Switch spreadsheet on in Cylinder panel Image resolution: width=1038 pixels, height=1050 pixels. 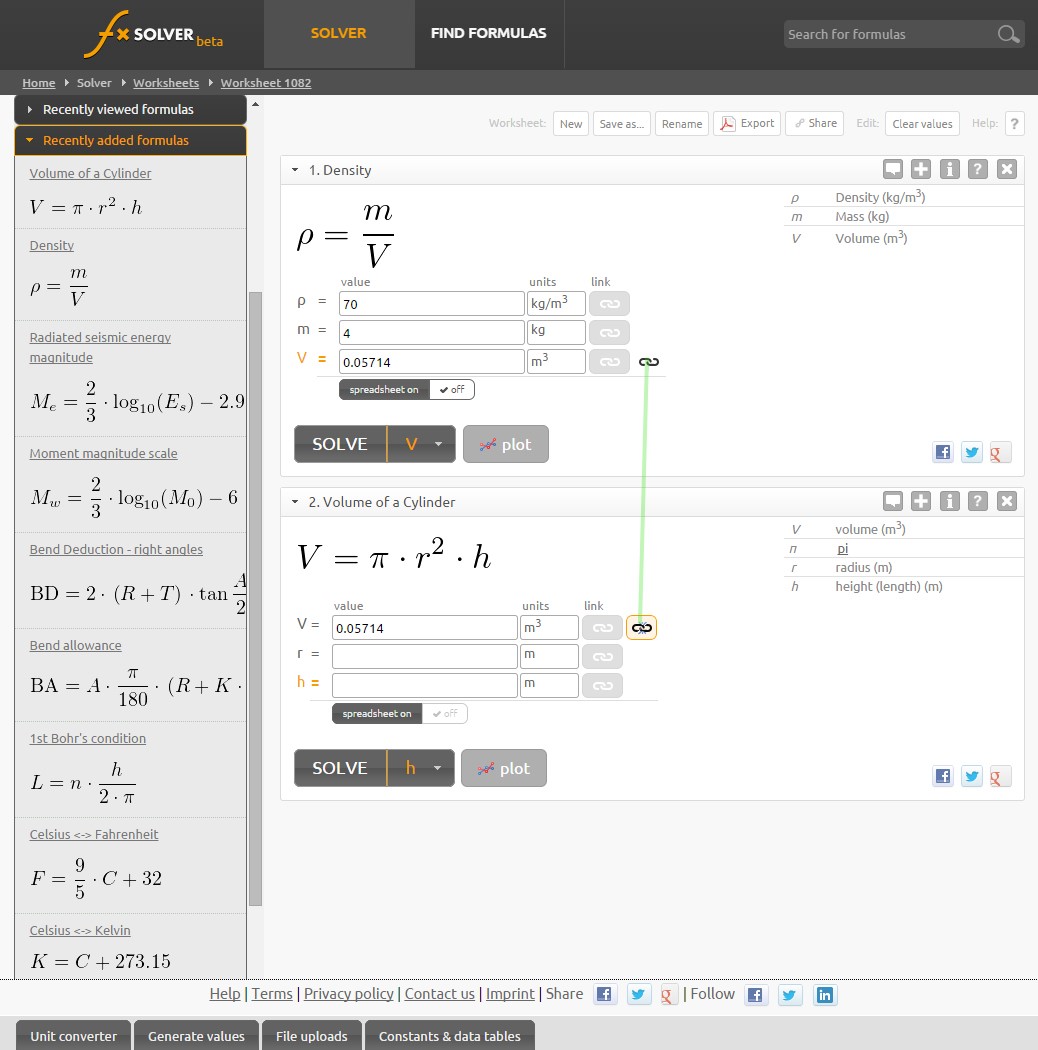coord(377,714)
